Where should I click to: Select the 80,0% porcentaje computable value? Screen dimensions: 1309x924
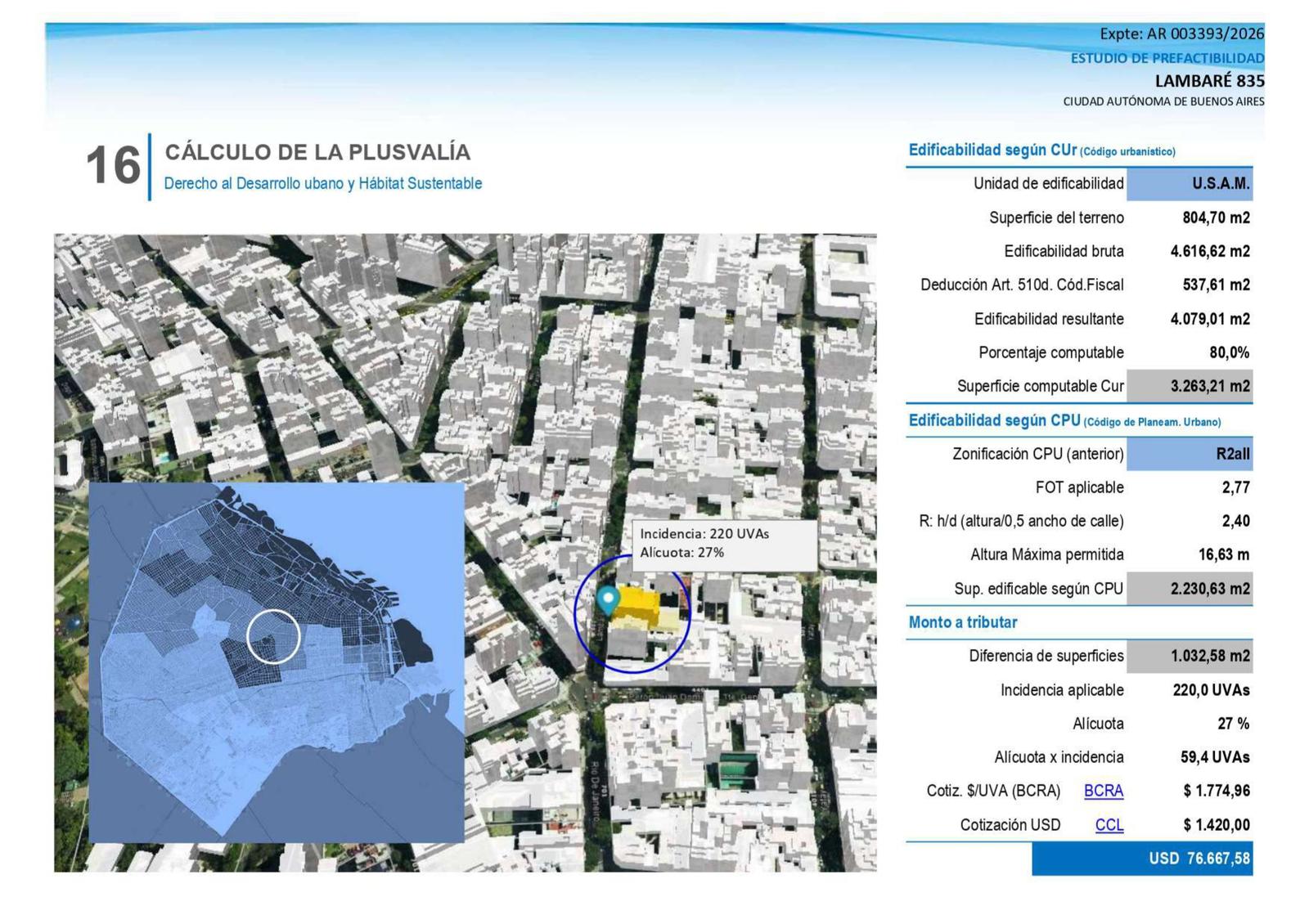point(1229,352)
